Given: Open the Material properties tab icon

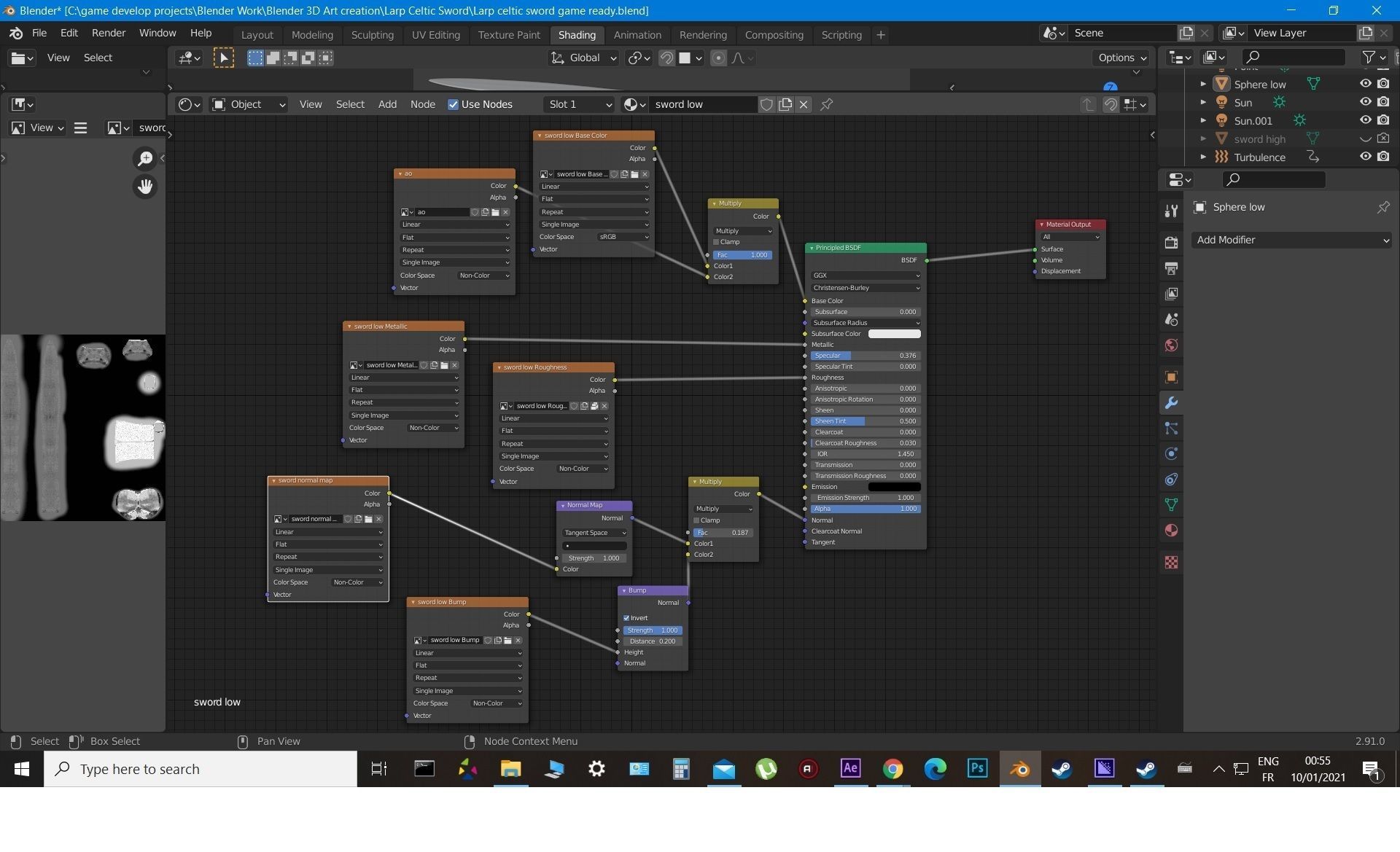Looking at the screenshot, I should pyautogui.click(x=1171, y=531).
